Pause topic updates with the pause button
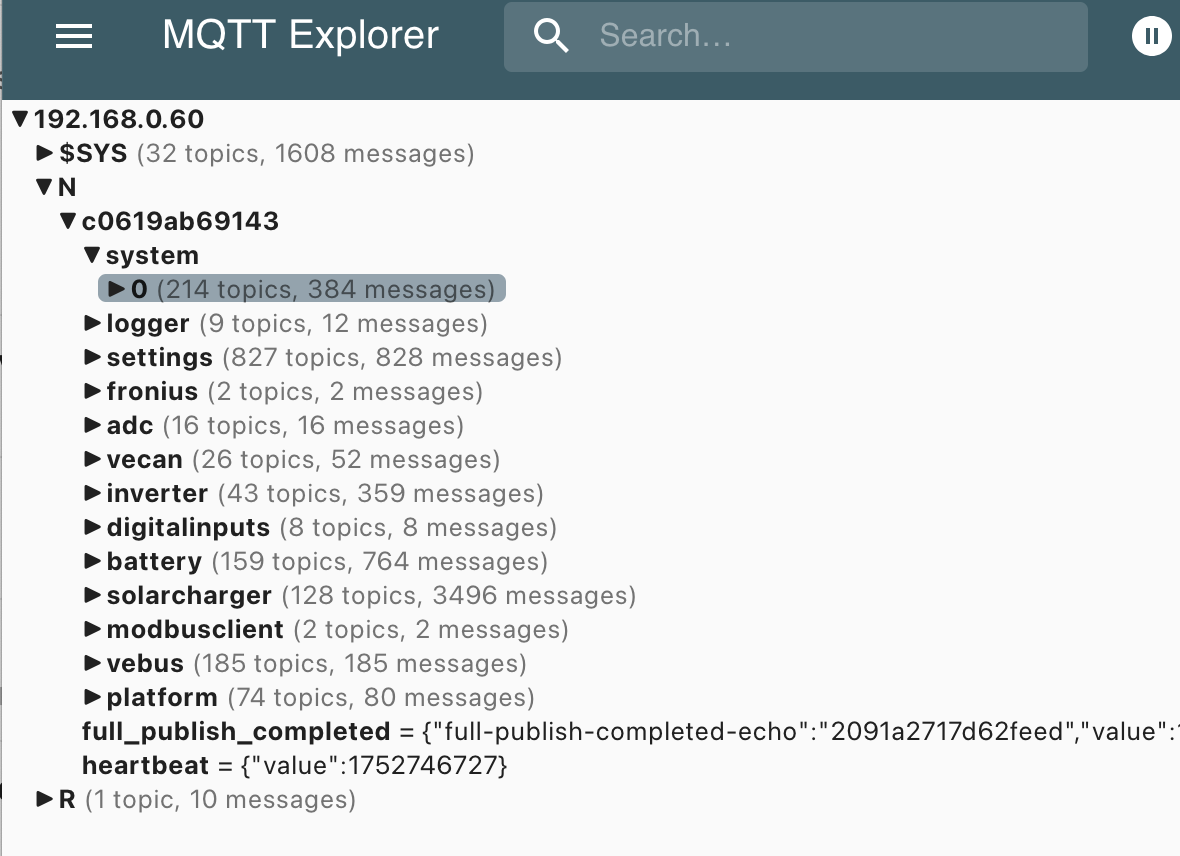 tap(1151, 37)
